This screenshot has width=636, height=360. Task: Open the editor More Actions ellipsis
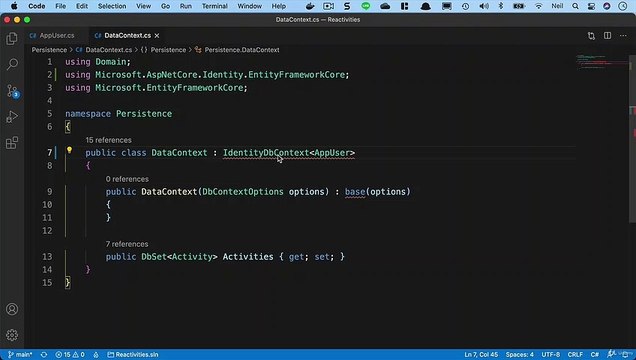point(623,36)
